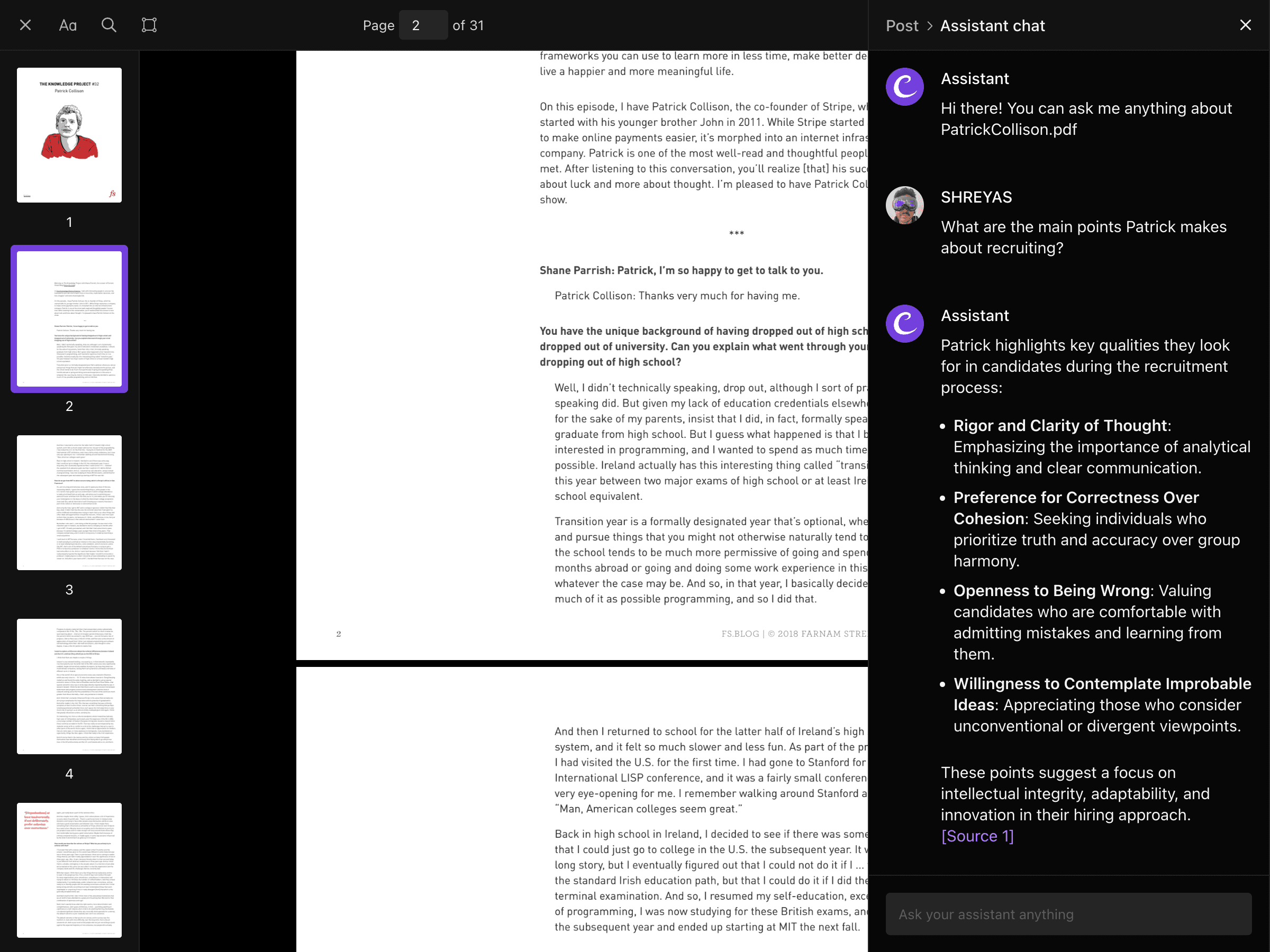Select the page 2 thumbnail
Screen dimensions: 1270x952
[x=69, y=319]
